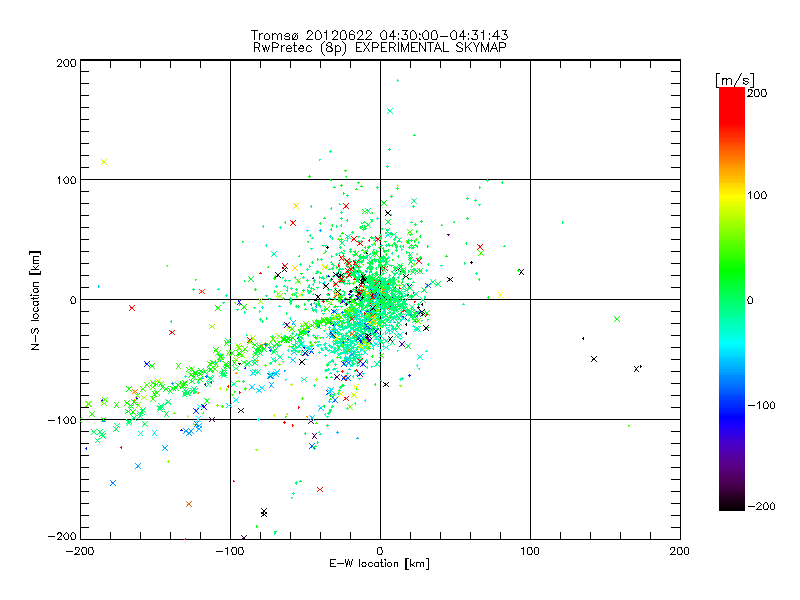The height and width of the screenshot is (600, 800).
Task: Click the subtitle 'RwPretec (8p) EXPERIMENTAL SKYMAP'
Action: pyautogui.click(x=380, y=48)
